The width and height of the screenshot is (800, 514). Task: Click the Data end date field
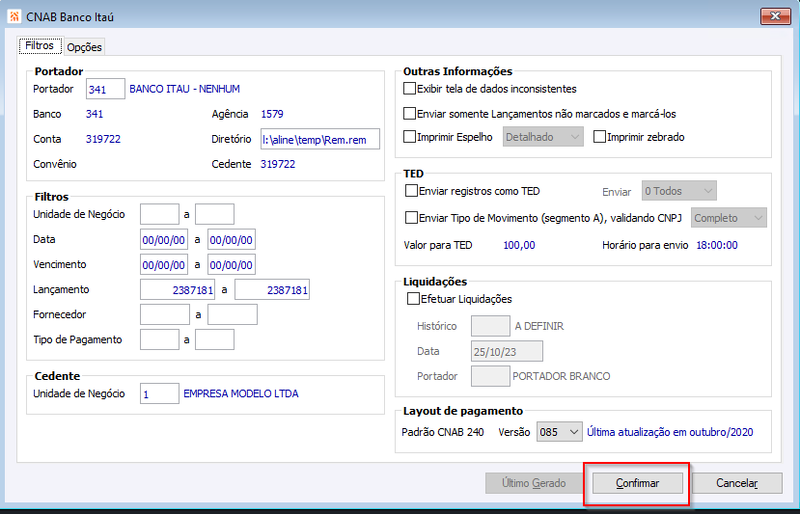(x=231, y=239)
